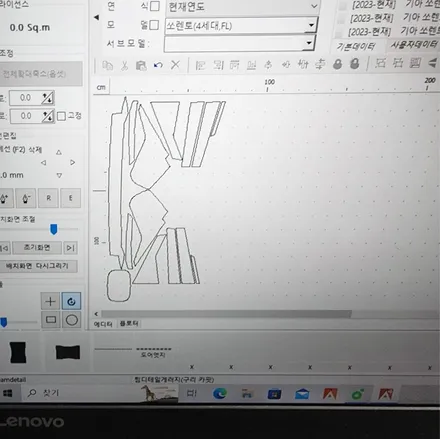This screenshot has height=439, width=440.
Task: Click the remove point pen minus icon
Action: [26, 198]
